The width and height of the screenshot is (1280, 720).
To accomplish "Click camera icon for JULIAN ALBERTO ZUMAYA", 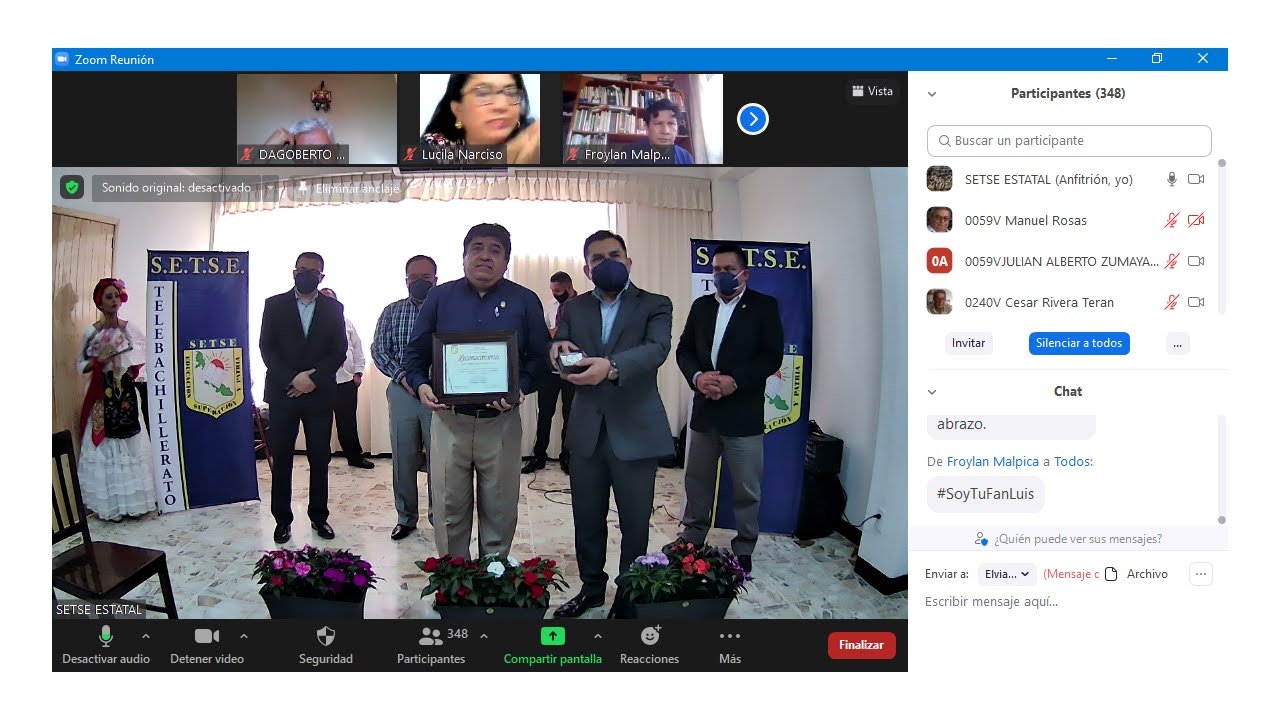I will (x=1196, y=261).
